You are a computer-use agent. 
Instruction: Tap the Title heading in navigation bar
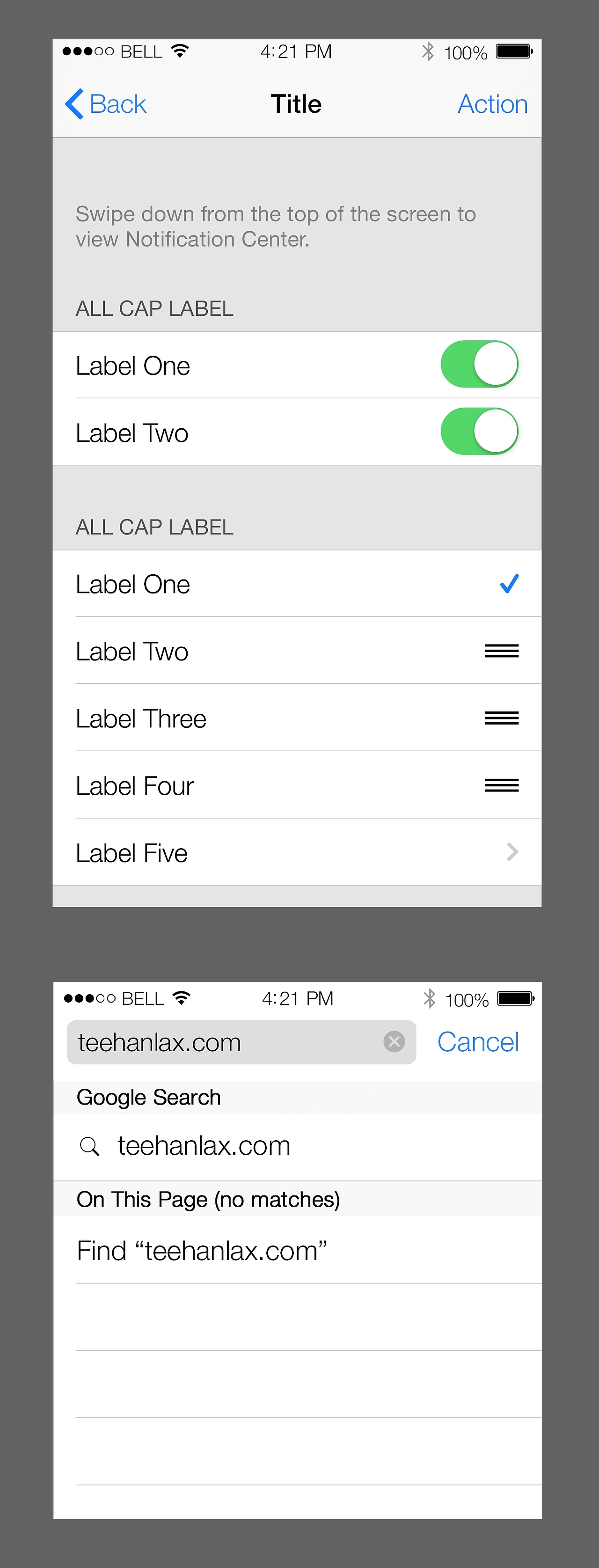pyautogui.click(x=296, y=104)
